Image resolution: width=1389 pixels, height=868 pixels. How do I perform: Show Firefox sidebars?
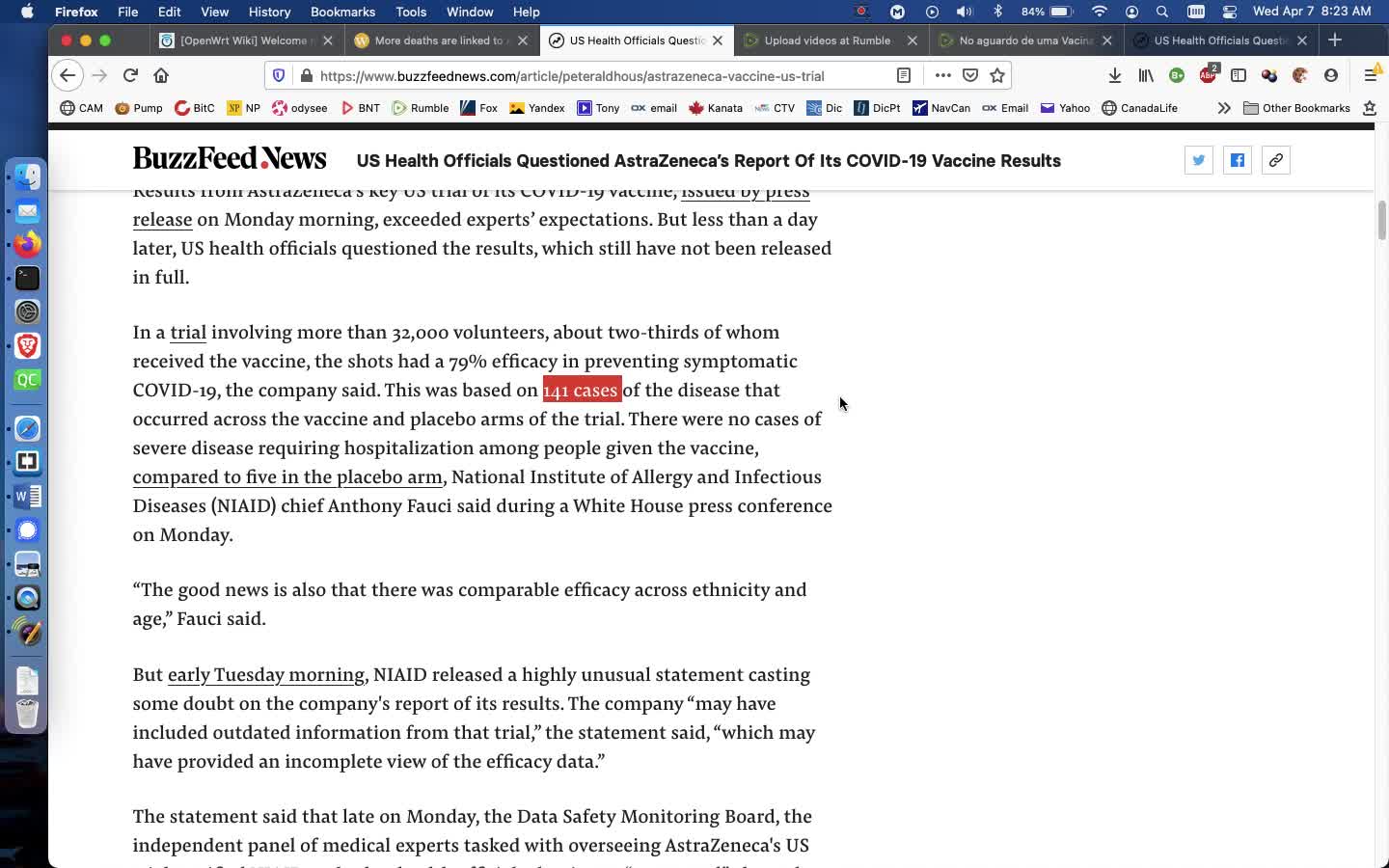point(1239,75)
